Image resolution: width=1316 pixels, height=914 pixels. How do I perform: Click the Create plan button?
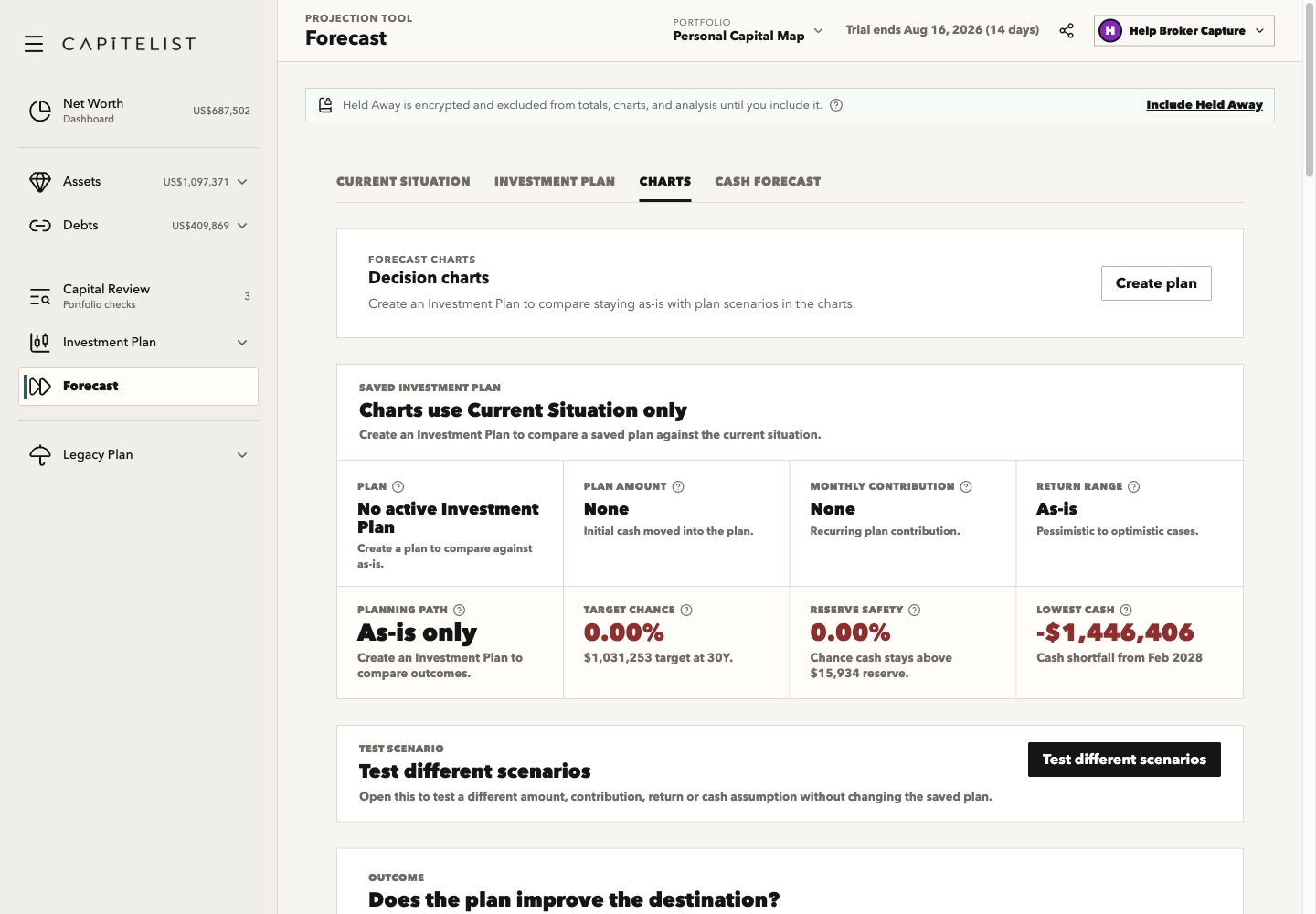click(x=1156, y=283)
